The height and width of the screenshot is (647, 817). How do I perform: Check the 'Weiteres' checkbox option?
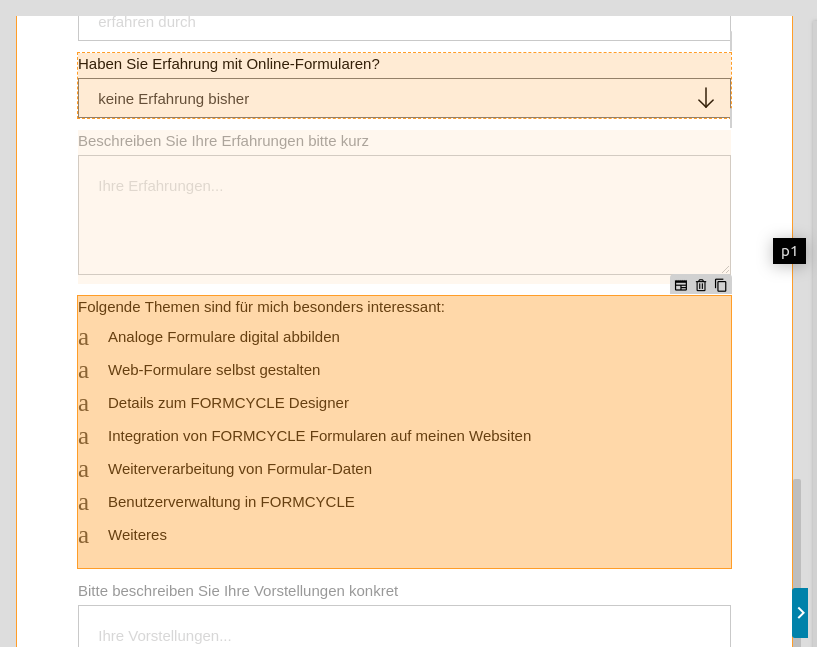pos(84,536)
